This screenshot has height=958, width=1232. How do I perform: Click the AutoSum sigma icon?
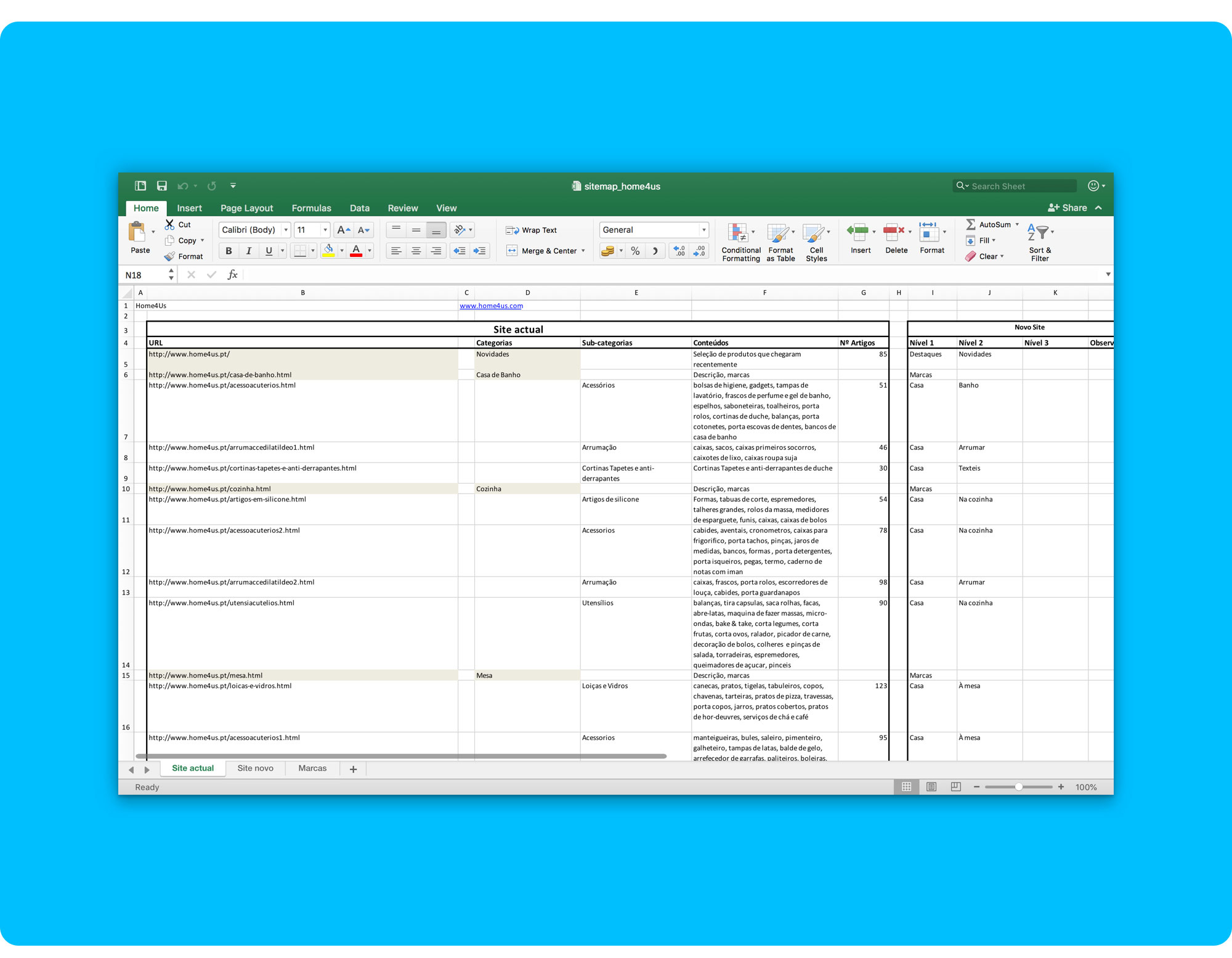971,224
